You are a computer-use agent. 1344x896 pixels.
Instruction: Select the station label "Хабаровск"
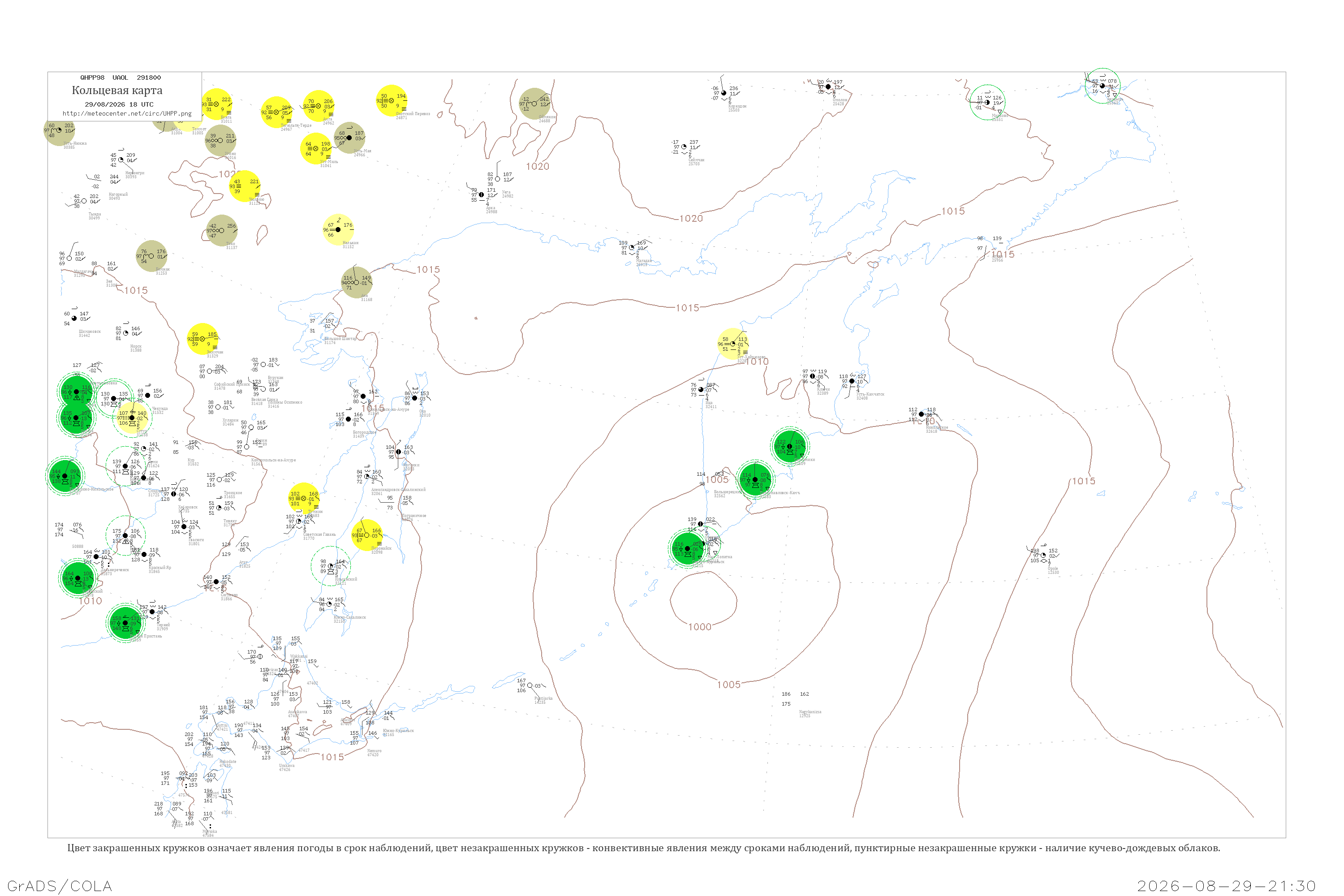click(x=187, y=507)
